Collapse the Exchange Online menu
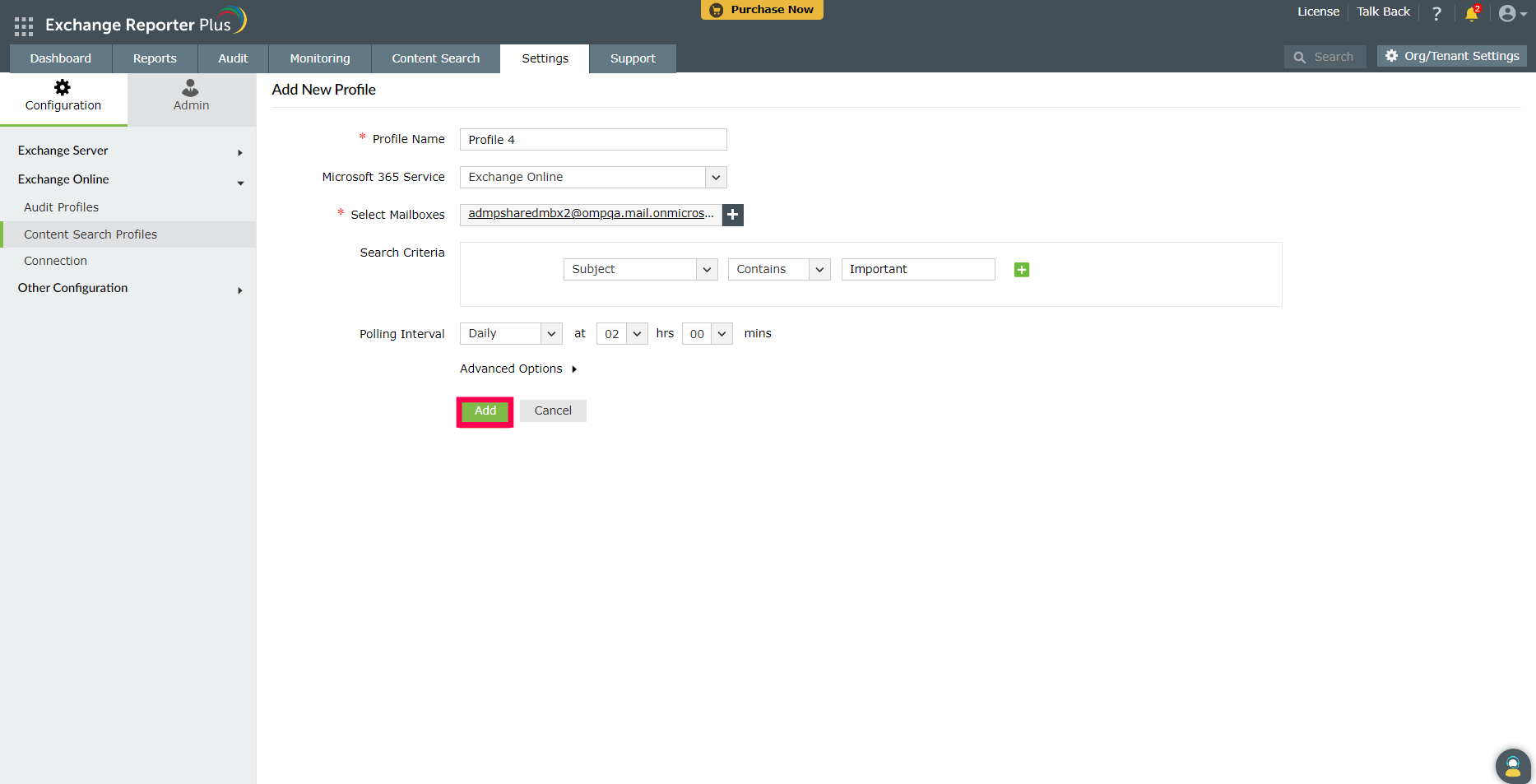The width and height of the screenshot is (1536, 784). click(x=128, y=179)
